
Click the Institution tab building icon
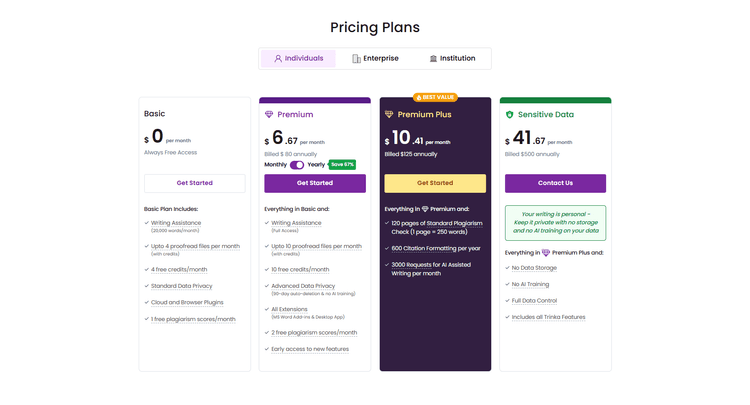(x=433, y=59)
